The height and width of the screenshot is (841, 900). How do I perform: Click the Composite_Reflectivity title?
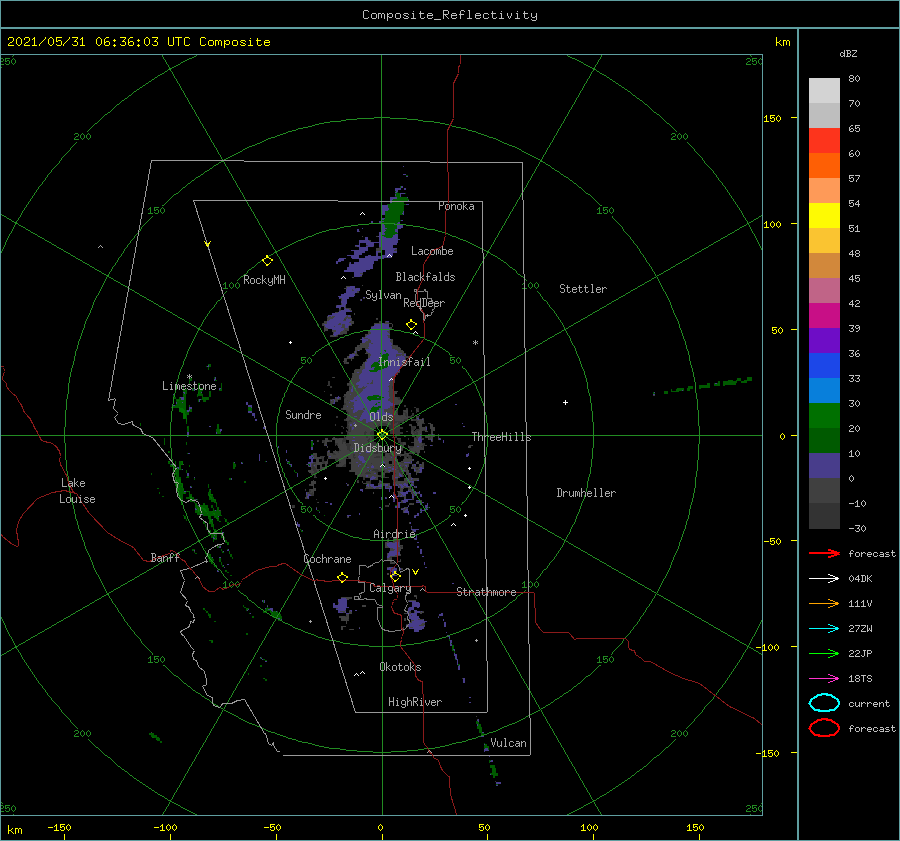(450, 15)
